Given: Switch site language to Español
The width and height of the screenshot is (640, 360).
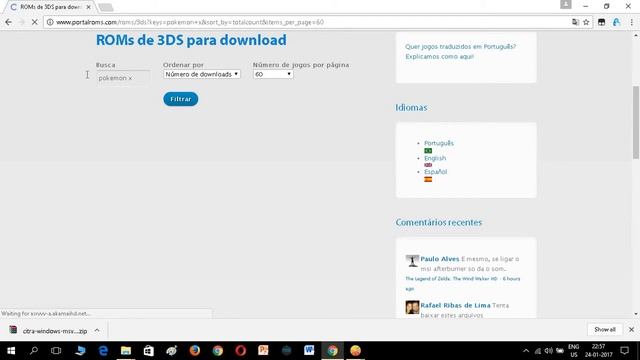Looking at the screenshot, I should (x=436, y=172).
